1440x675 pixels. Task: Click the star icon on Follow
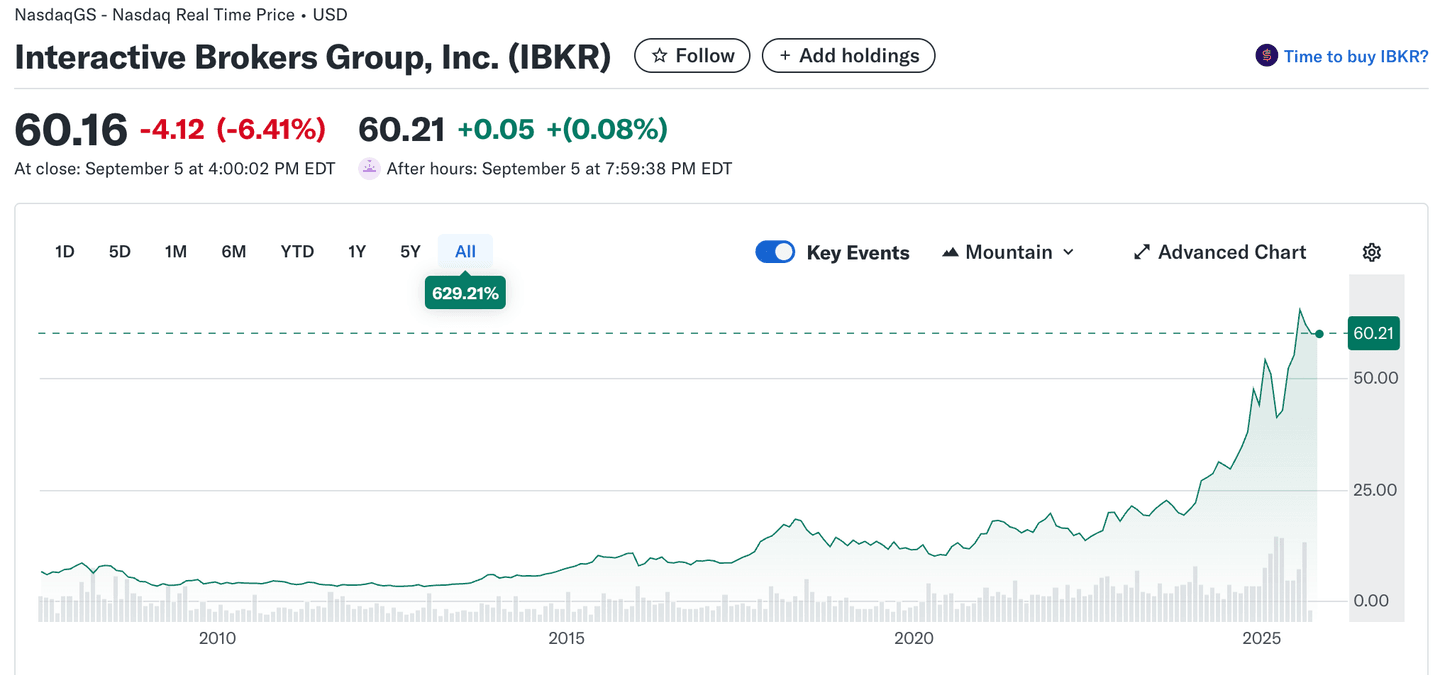660,56
